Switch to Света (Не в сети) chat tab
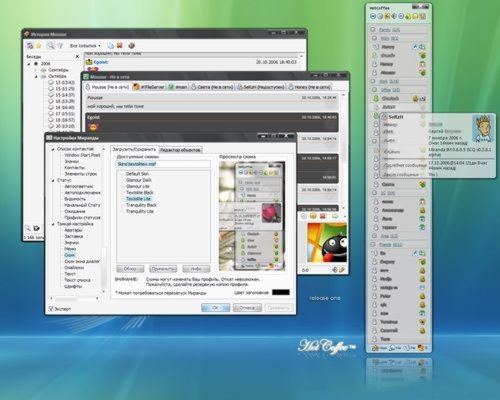 click(211, 87)
